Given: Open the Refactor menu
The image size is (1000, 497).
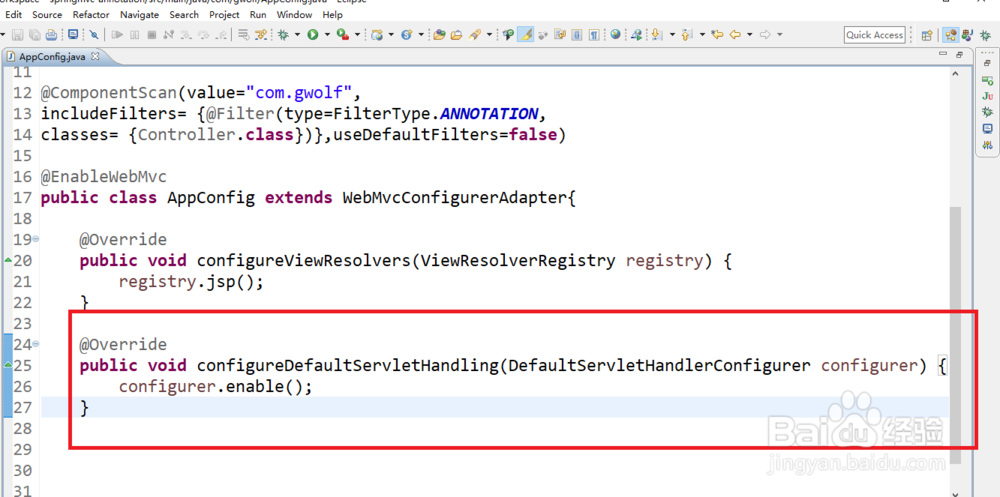Looking at the screenshot, I should point(91,14).
